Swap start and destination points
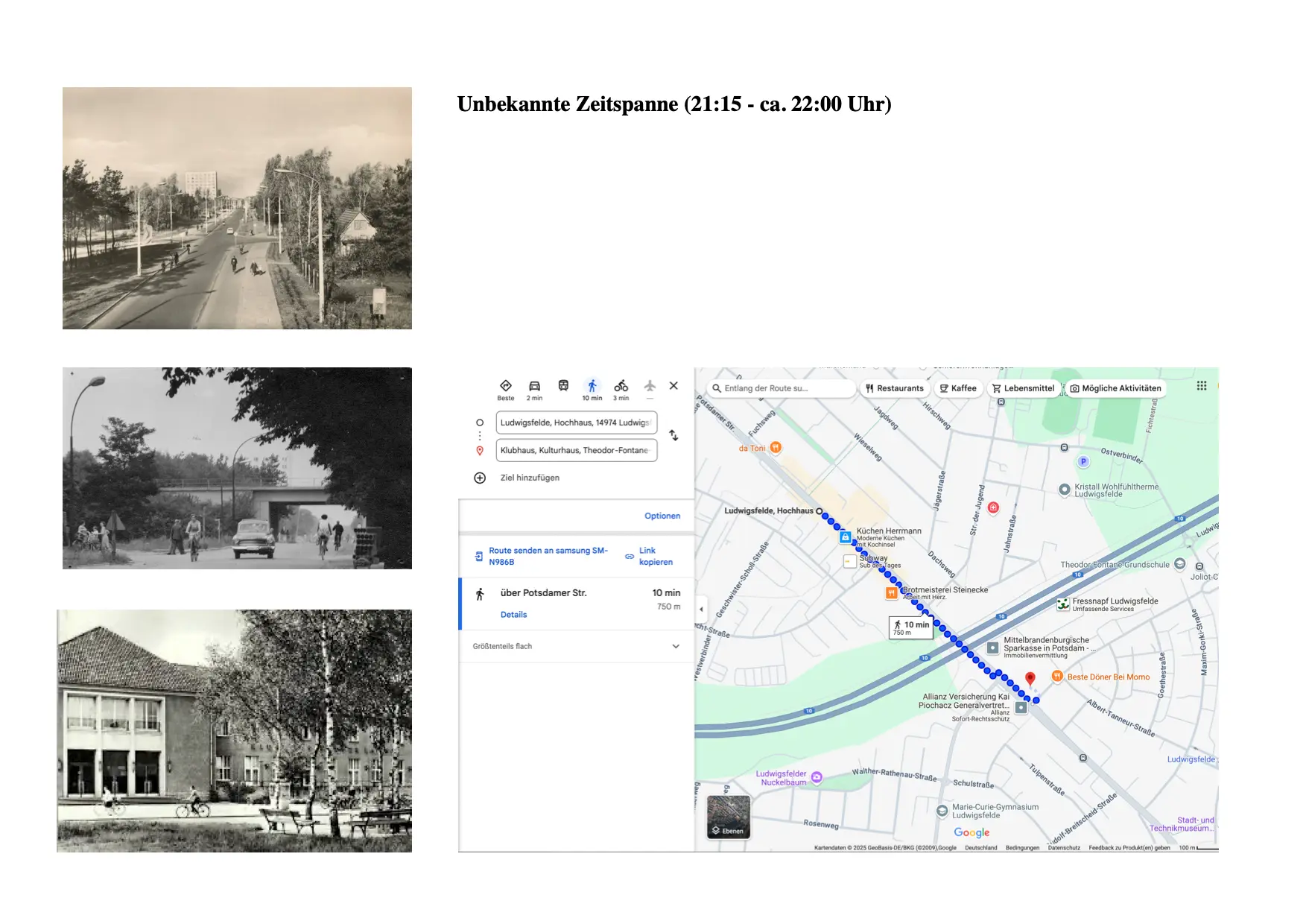Screen dimensions: 1306x924 pyautogui.click(x=673, y=435)
